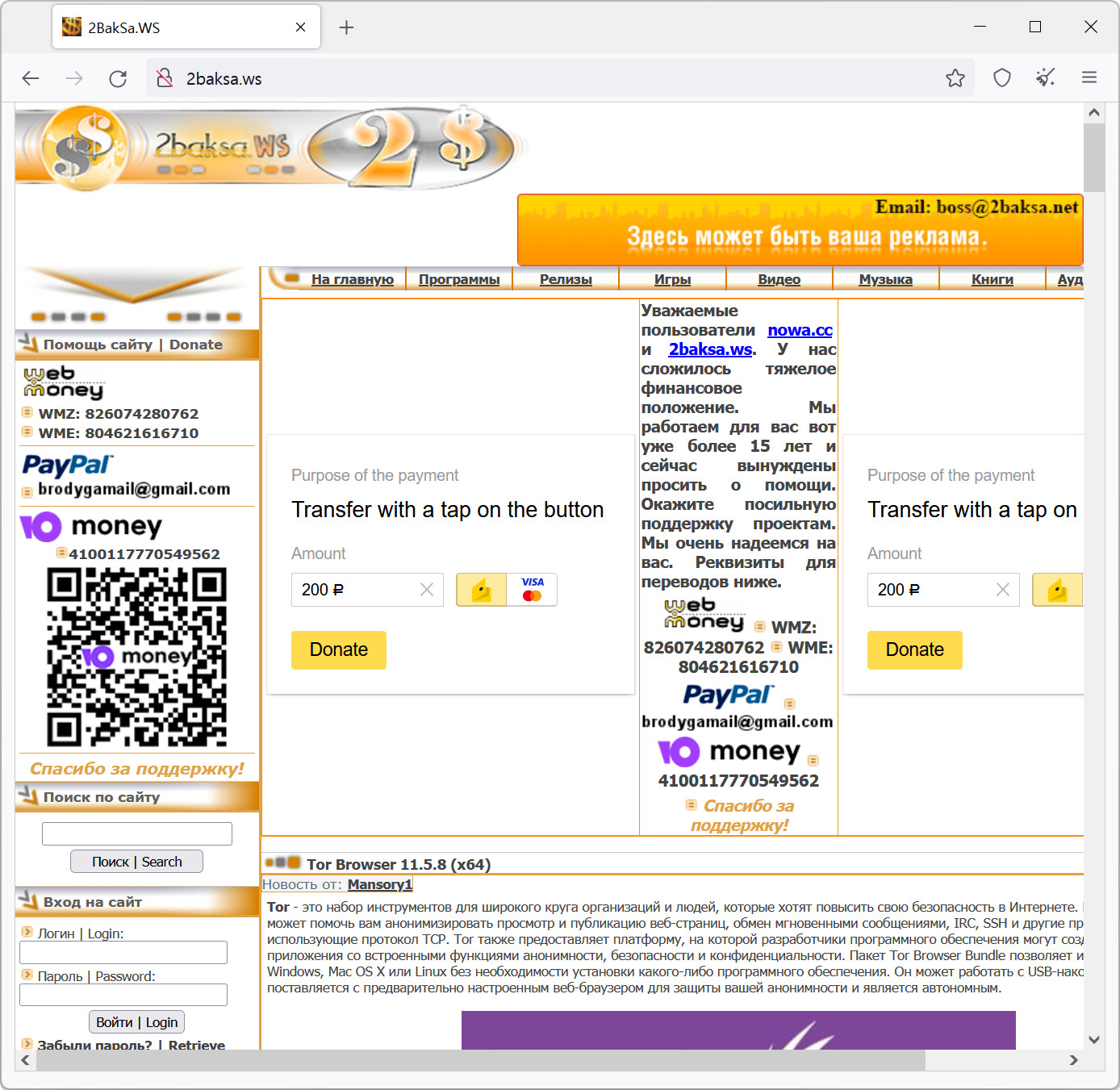This screenshot has height=1090, width=1120.
Task: Clear the left donation amount with X
Action: 427,590
